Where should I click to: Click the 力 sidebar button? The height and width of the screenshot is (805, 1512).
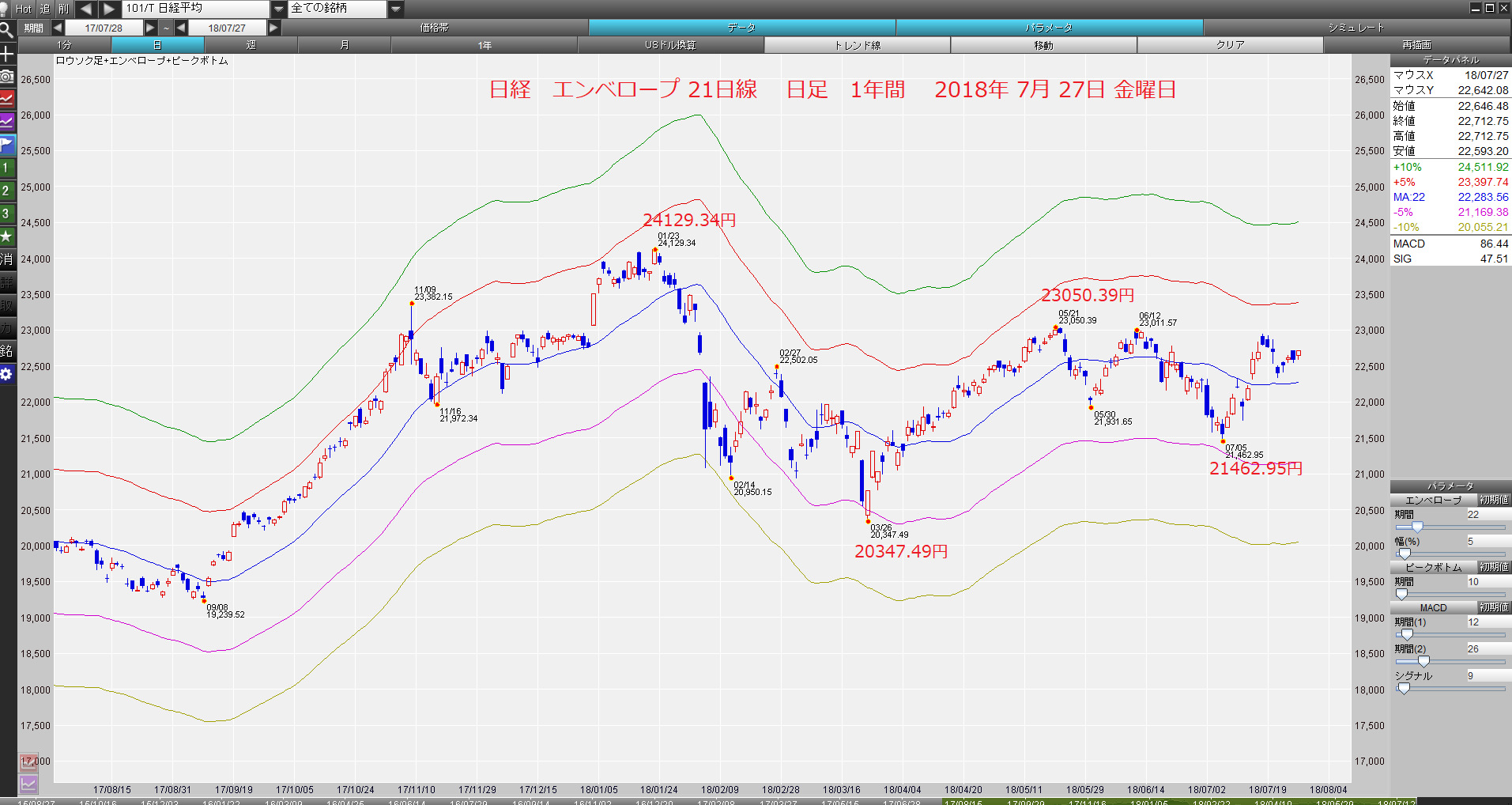7,328
